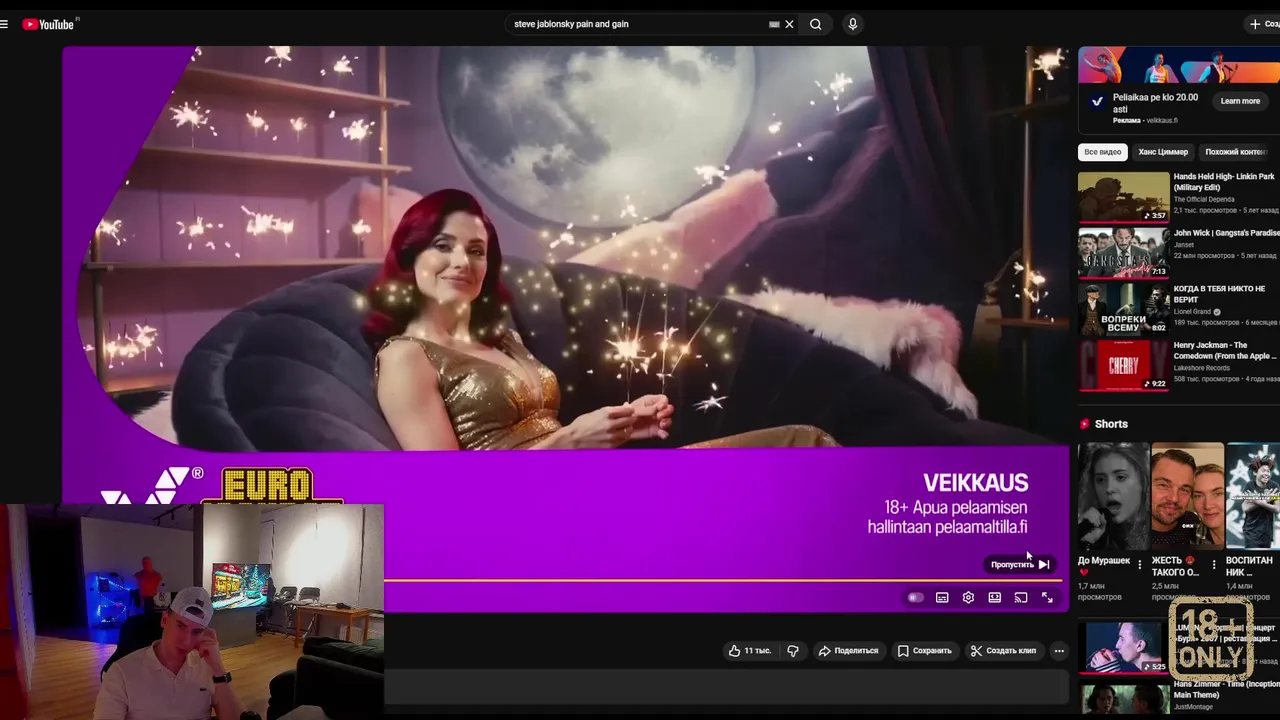
Task: Focus the search field with 'steve jablonsky'
Action: pos(638,24)
